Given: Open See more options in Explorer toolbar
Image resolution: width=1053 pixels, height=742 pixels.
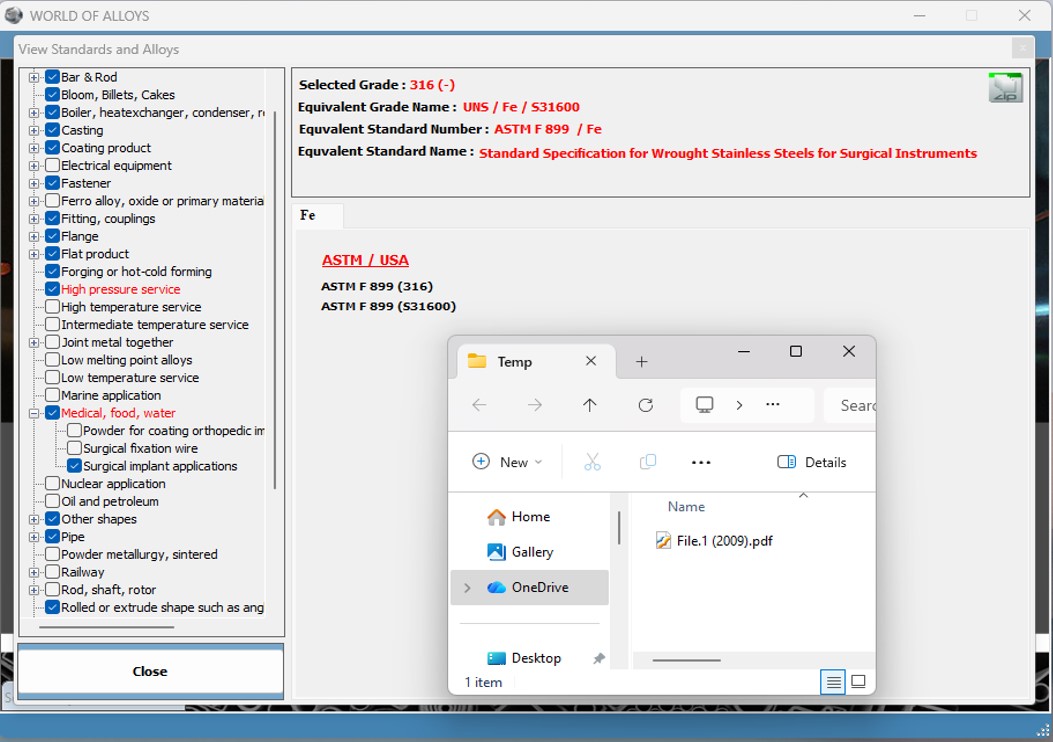Looking at the screenshot, I should coord(701,462).
